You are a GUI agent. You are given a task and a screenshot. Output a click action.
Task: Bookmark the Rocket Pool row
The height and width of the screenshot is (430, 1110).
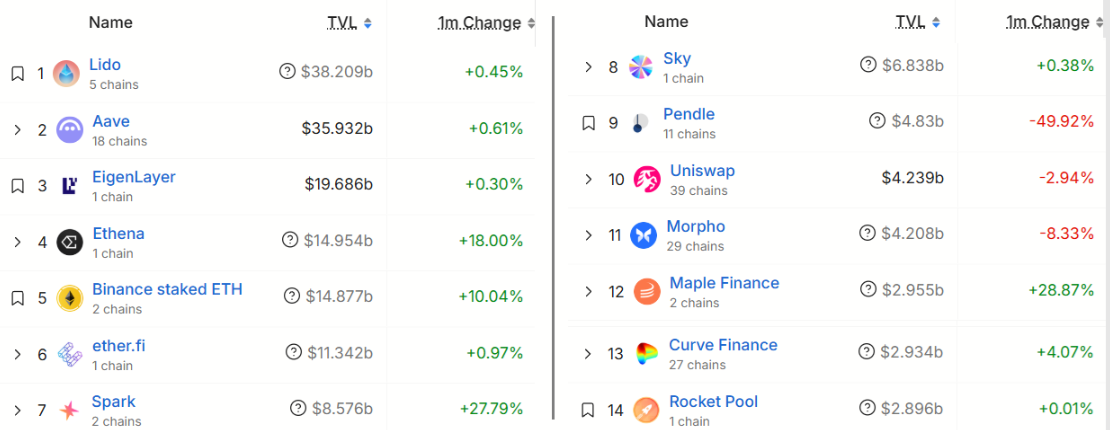click(589, 409)
